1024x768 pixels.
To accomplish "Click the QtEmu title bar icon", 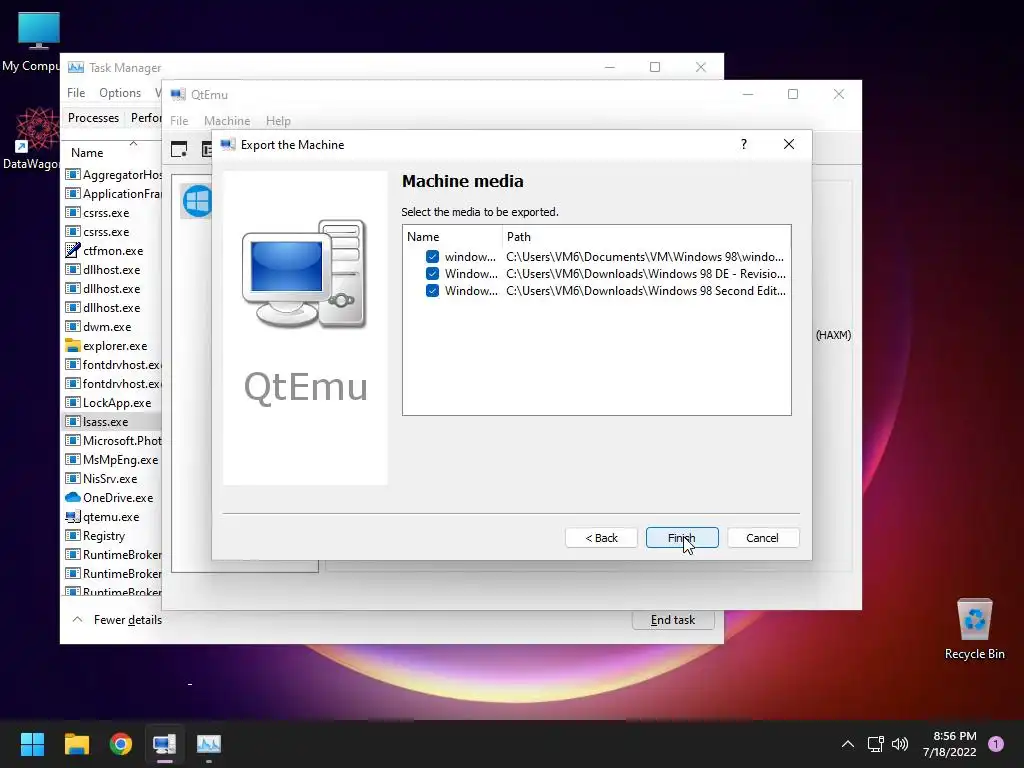I will point(178,94).
